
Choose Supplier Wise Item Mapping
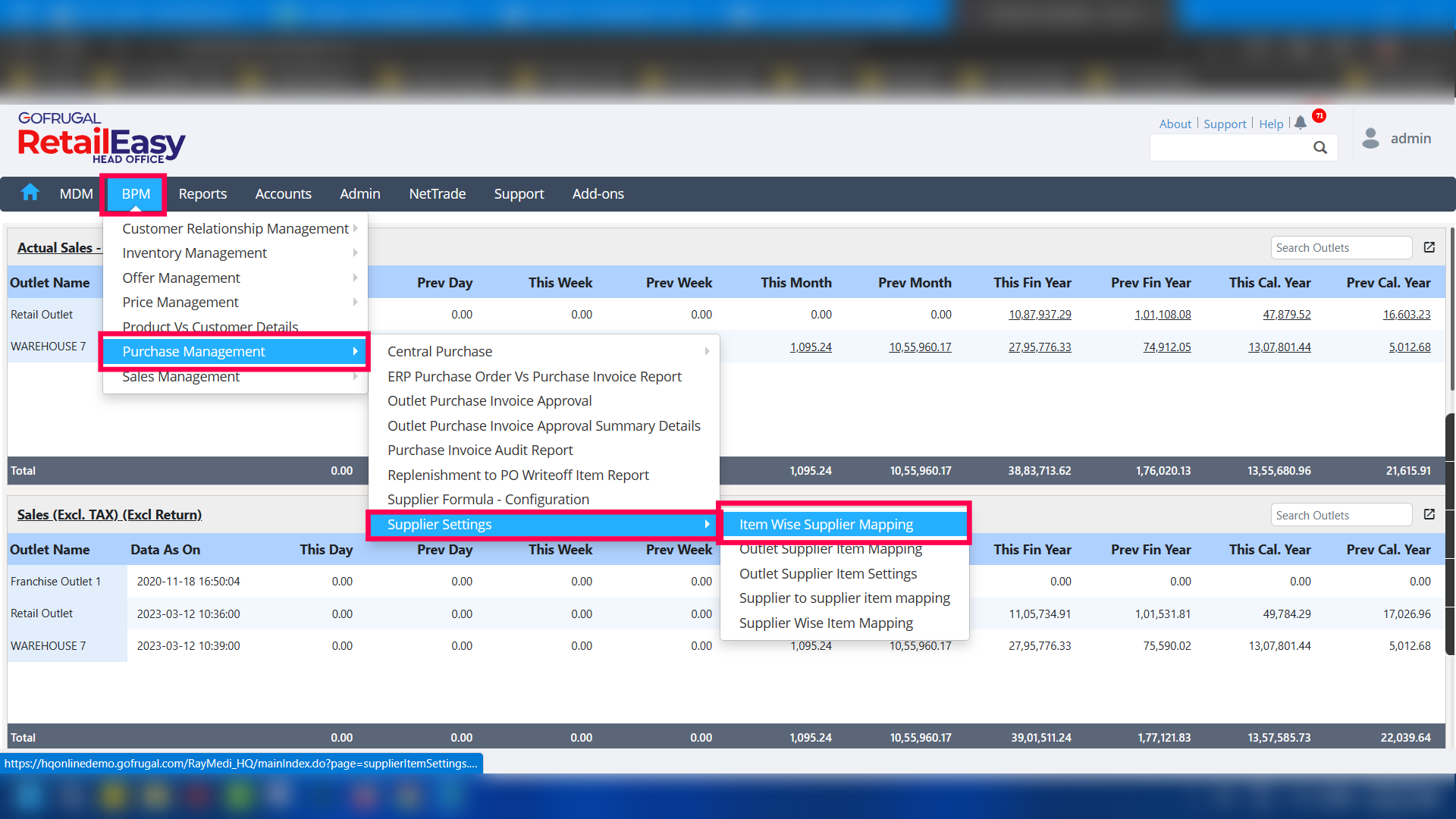[x=826, y=623]
